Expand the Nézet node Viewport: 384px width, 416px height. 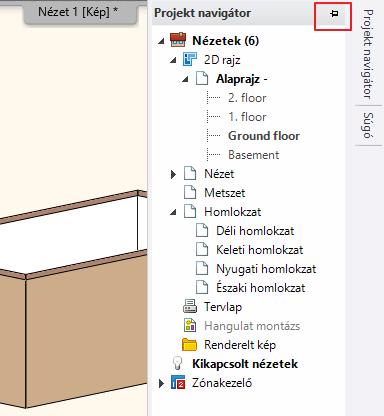[173, 174]
